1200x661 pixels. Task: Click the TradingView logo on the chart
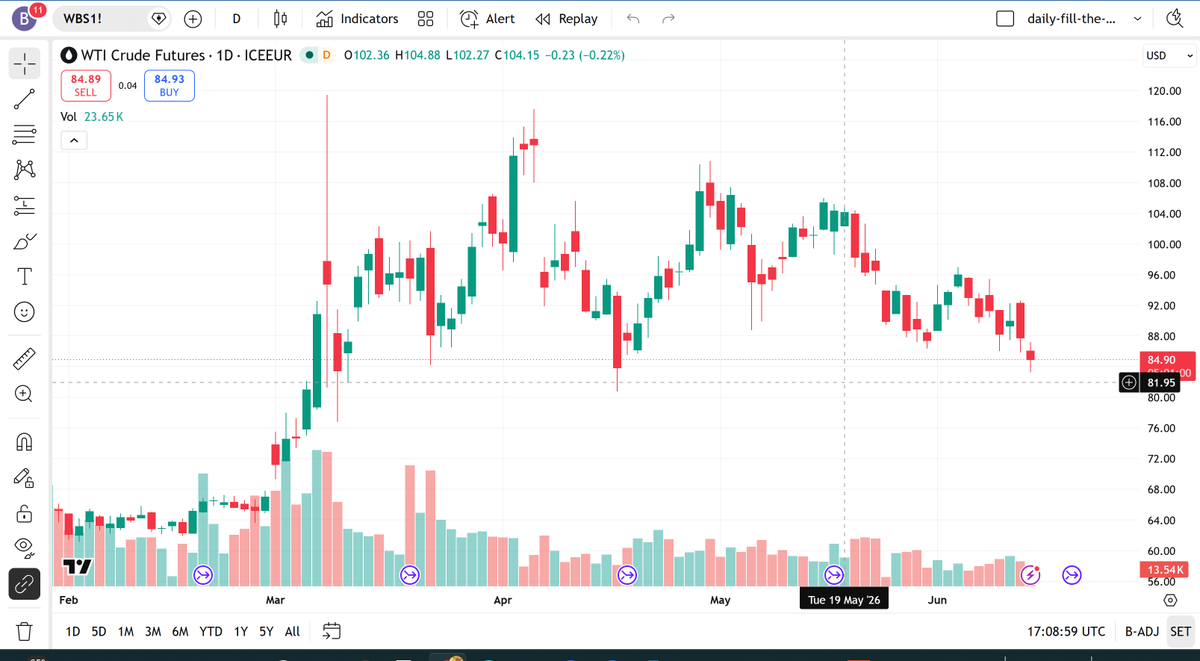[77, 567]
